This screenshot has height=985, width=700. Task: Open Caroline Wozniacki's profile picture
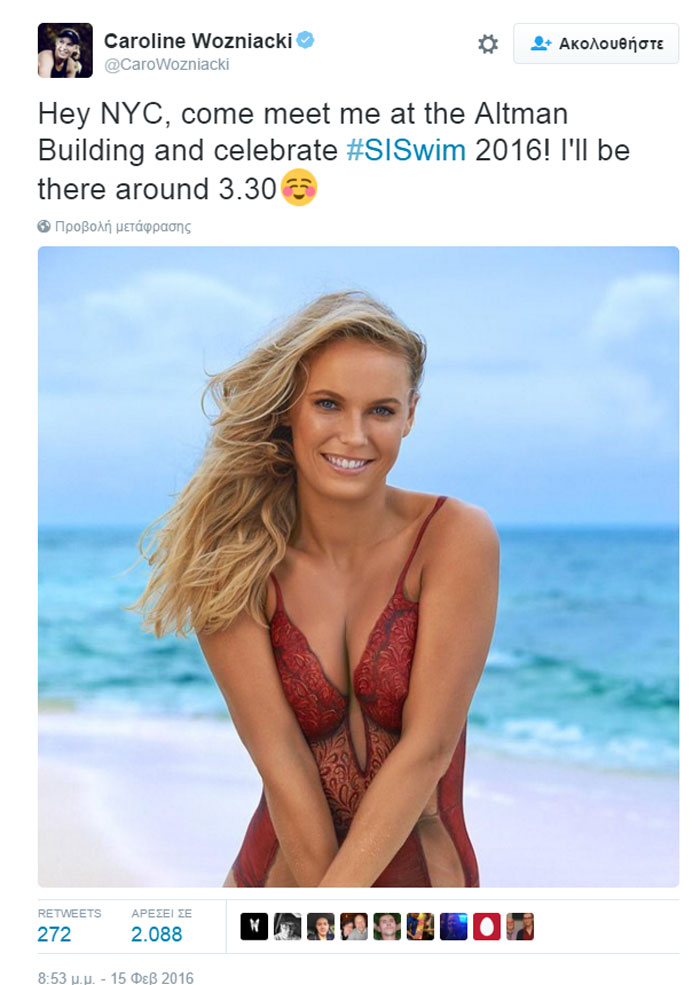pos(65,50)
